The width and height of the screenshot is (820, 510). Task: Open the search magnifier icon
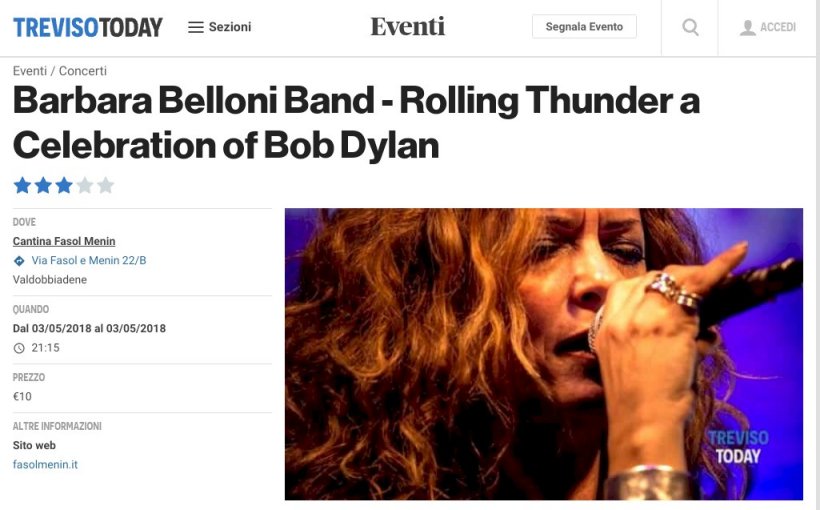[x=690, y=27]
